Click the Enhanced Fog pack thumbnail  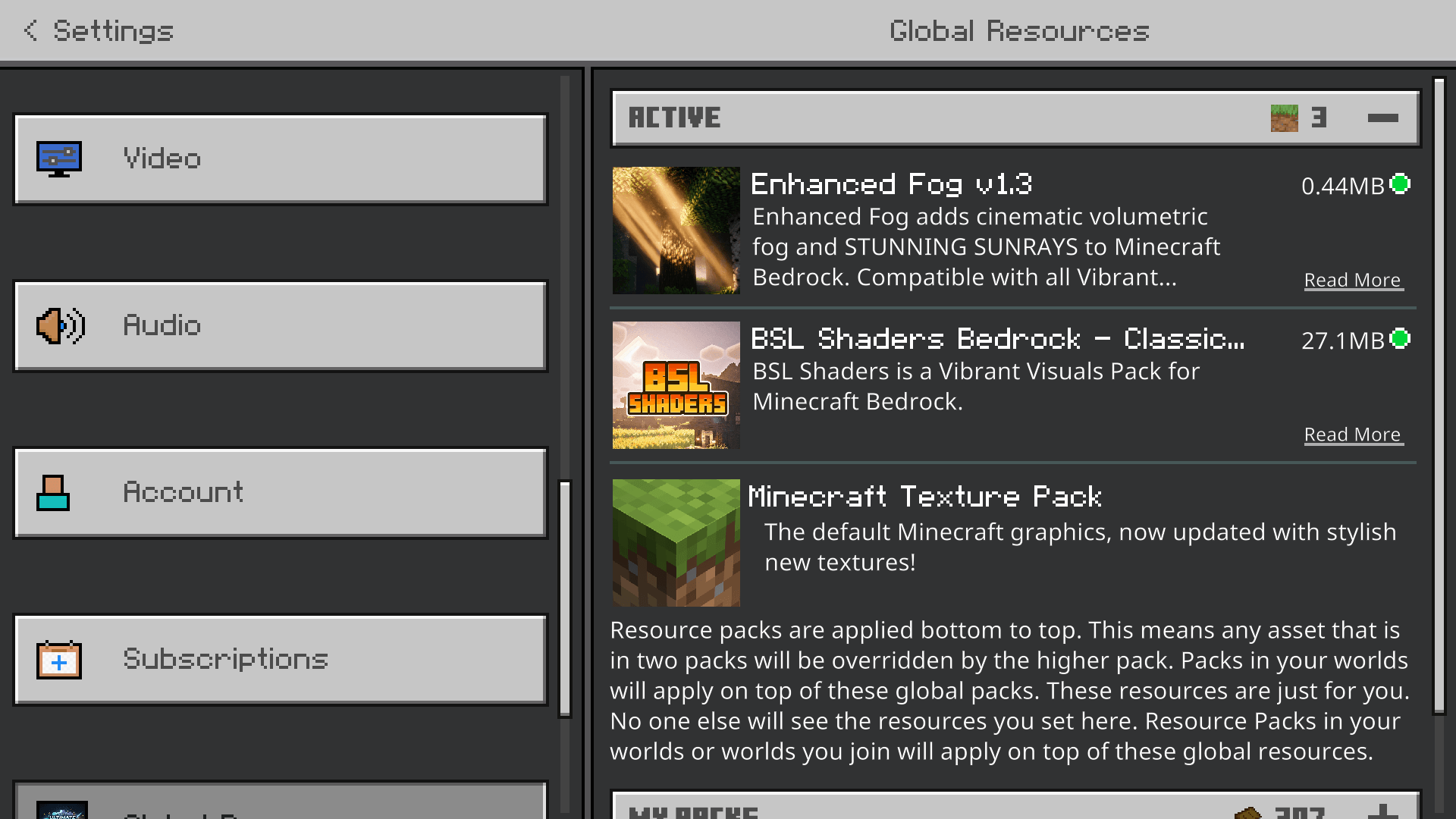coord(676,230)
